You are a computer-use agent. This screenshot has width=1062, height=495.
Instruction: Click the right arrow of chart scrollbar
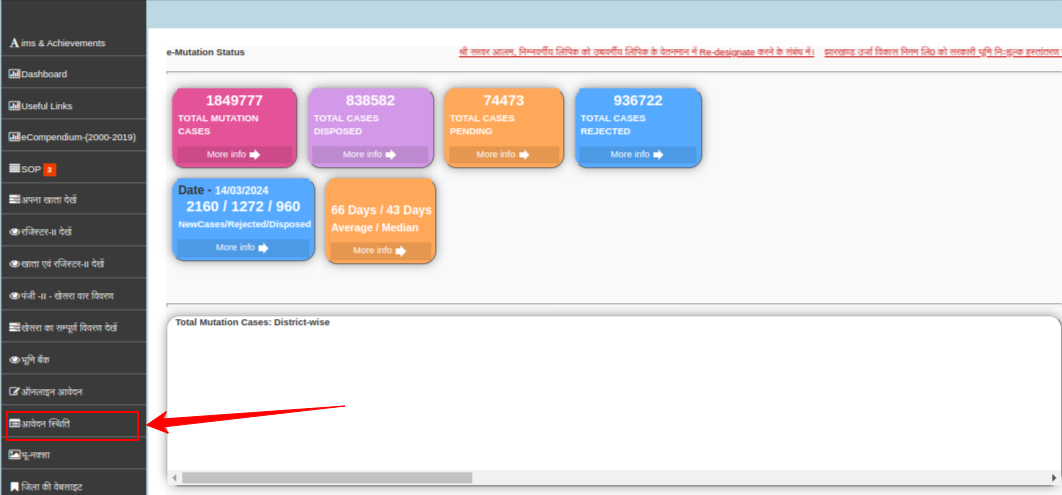(x=1054, y=478)
